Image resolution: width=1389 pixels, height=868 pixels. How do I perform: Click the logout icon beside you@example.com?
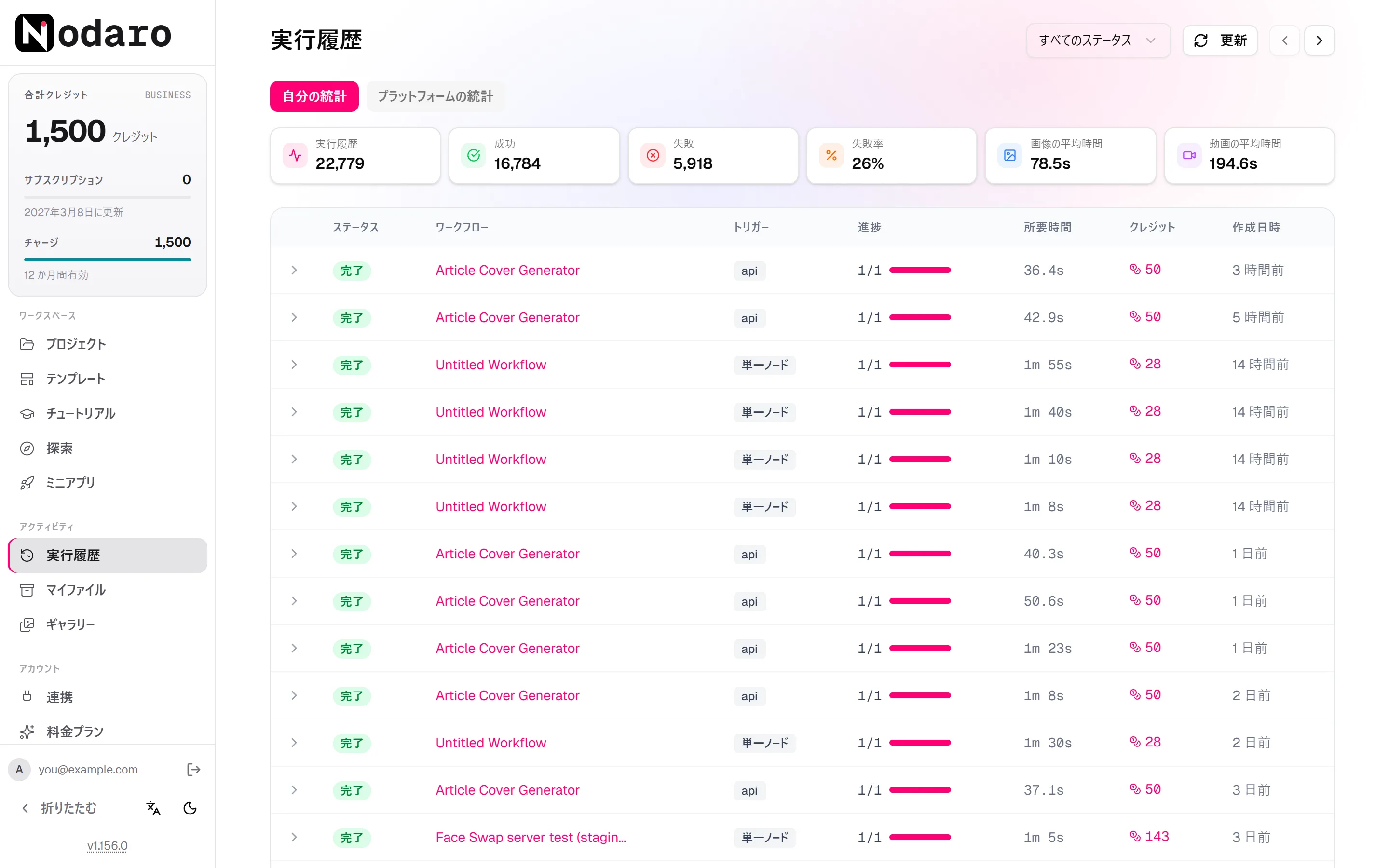click(193, 769)
